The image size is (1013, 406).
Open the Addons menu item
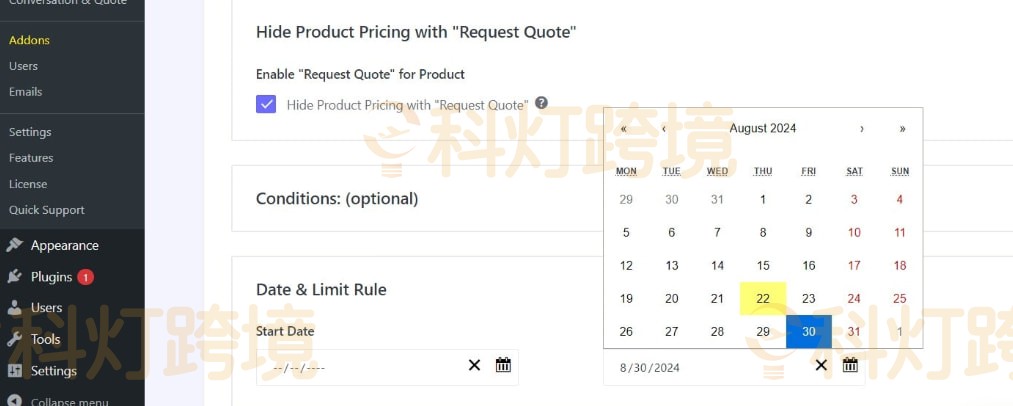pos(29,40)
